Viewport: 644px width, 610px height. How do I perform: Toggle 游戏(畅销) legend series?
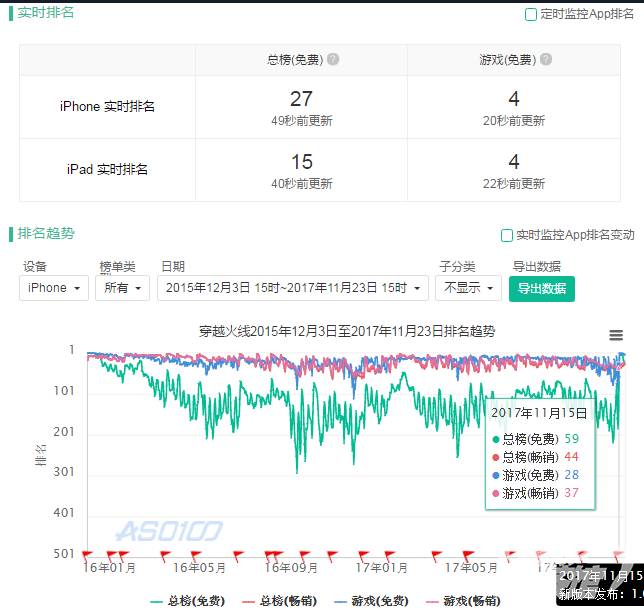pos(463,601)
